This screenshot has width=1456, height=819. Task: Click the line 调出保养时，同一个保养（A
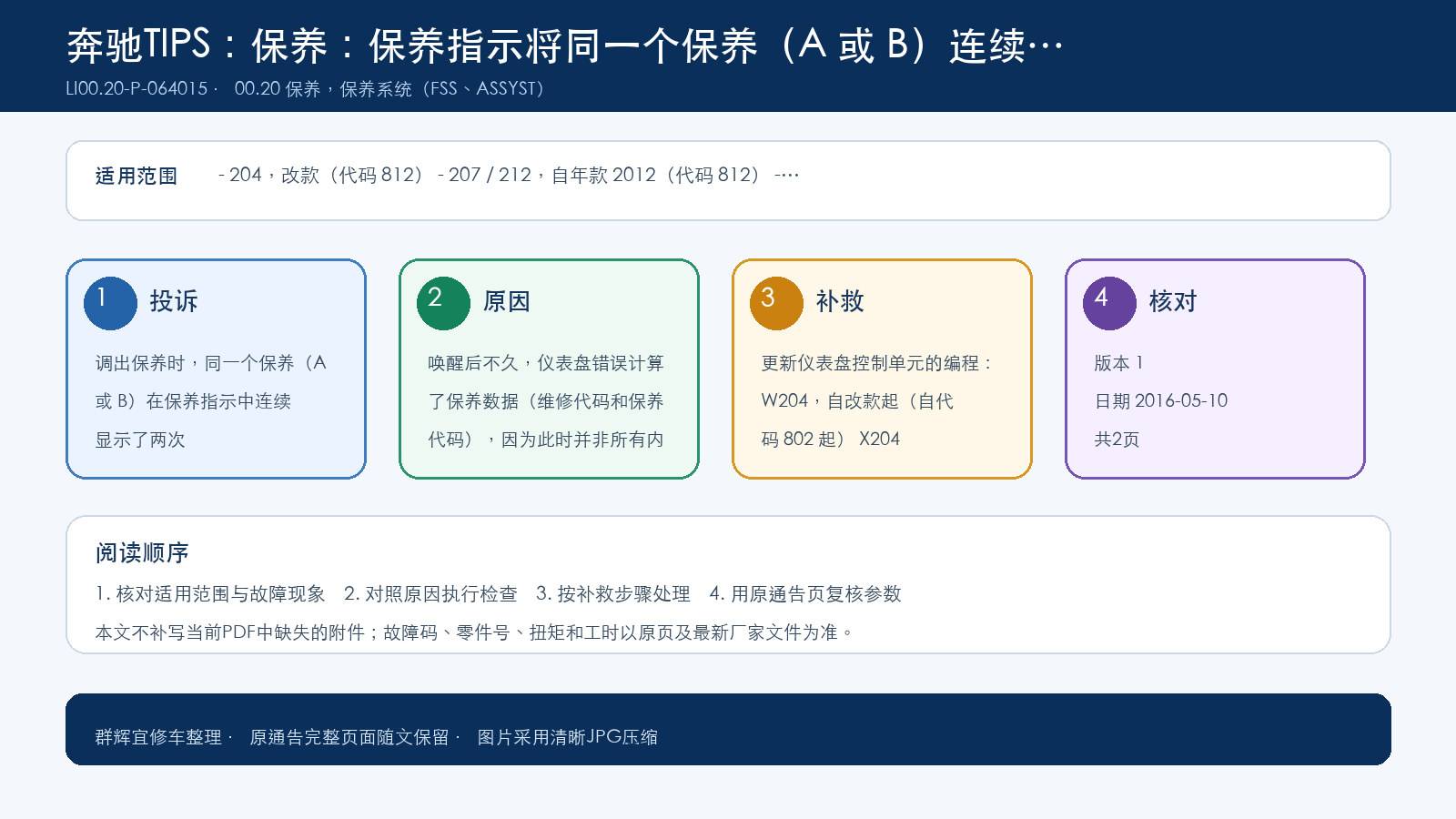(211, 363)
